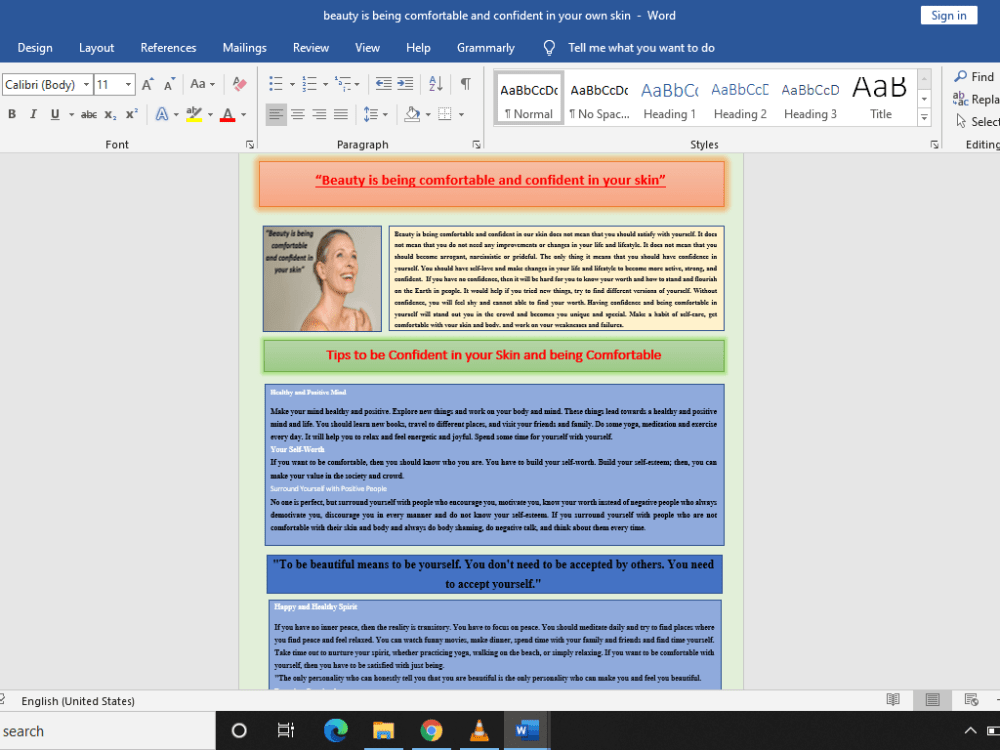Toggle Strikethrough formatting
Screen dimensions: 1000x750
[x=89, y=114]
